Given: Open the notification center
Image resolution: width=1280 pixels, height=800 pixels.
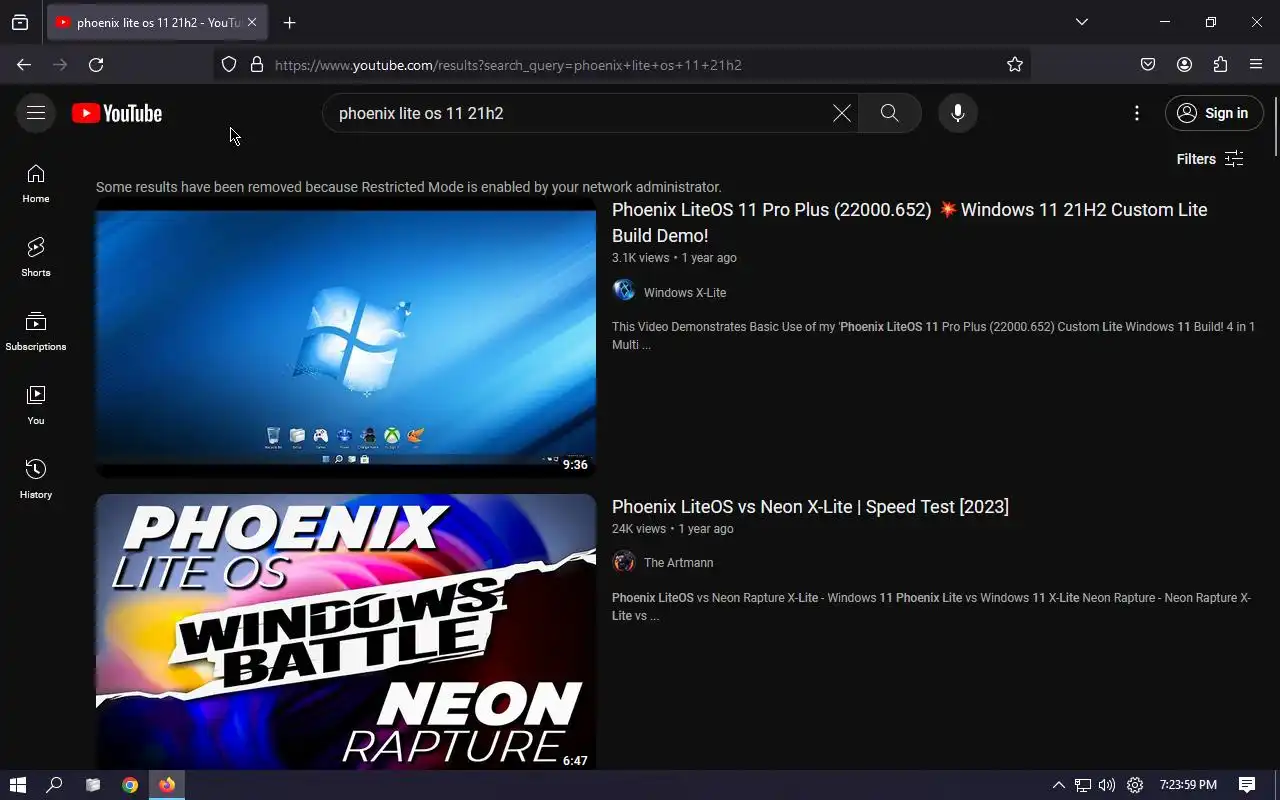Looking at the screenshot, I should [x=1247, y=785].
